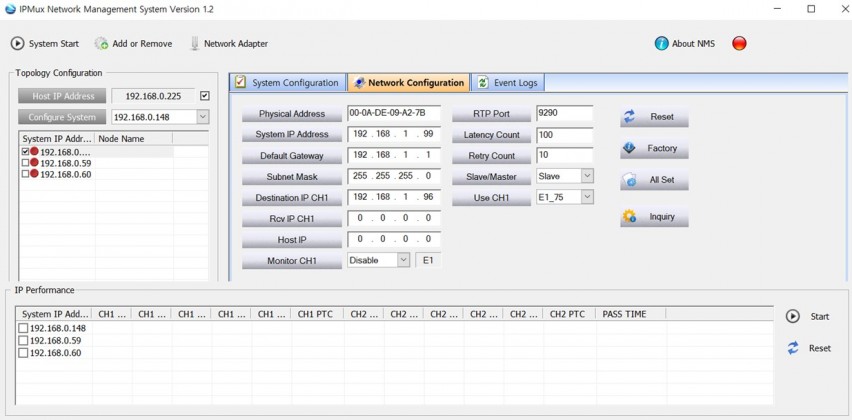The width and height of the screenshot is (852, 420).
Task: Click the Physical Address button
Action: click(292, 114)
